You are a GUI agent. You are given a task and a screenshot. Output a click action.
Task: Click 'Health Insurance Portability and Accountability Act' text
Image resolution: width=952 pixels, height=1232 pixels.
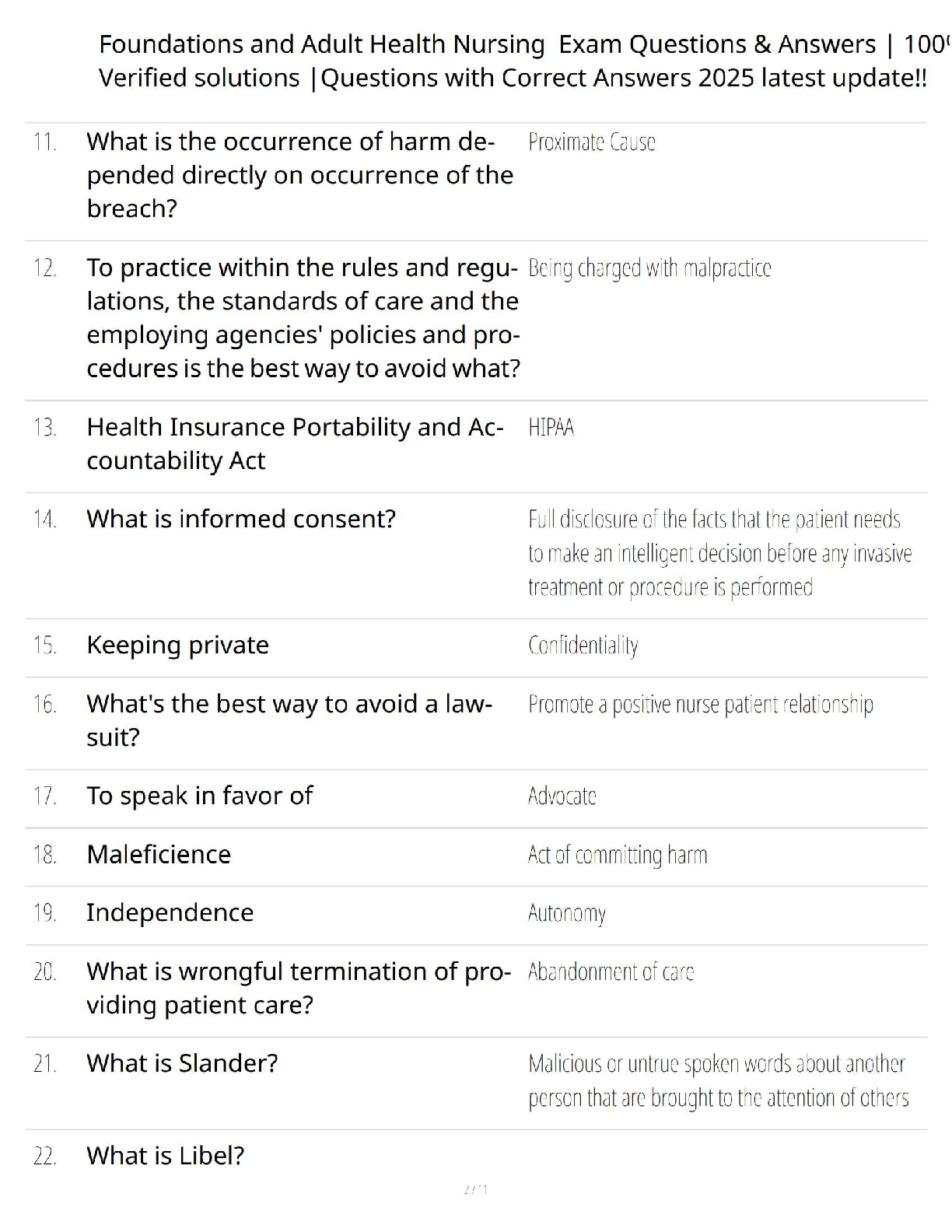point(295,444)
